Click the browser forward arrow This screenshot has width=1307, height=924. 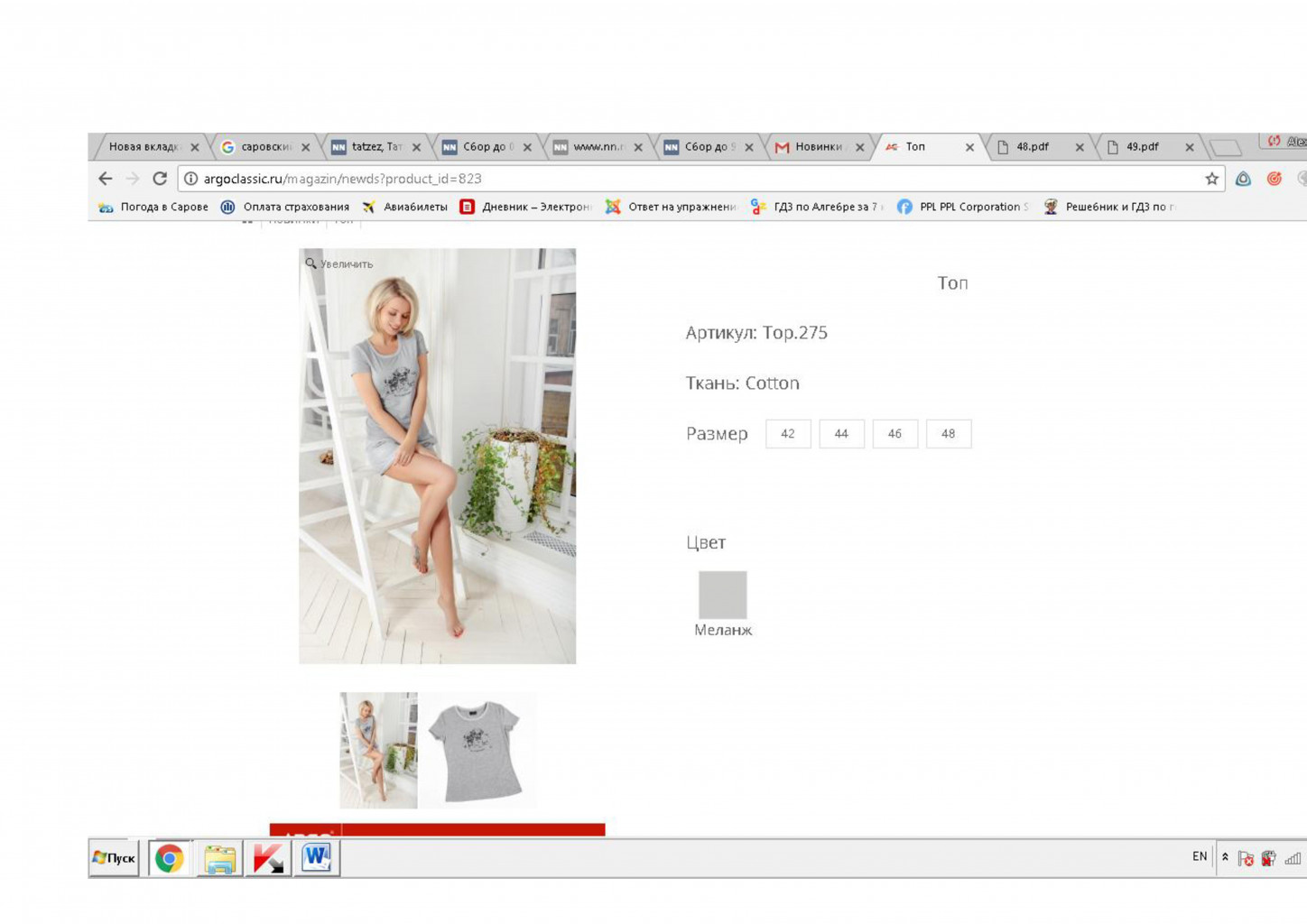click(x=133, y=179)
